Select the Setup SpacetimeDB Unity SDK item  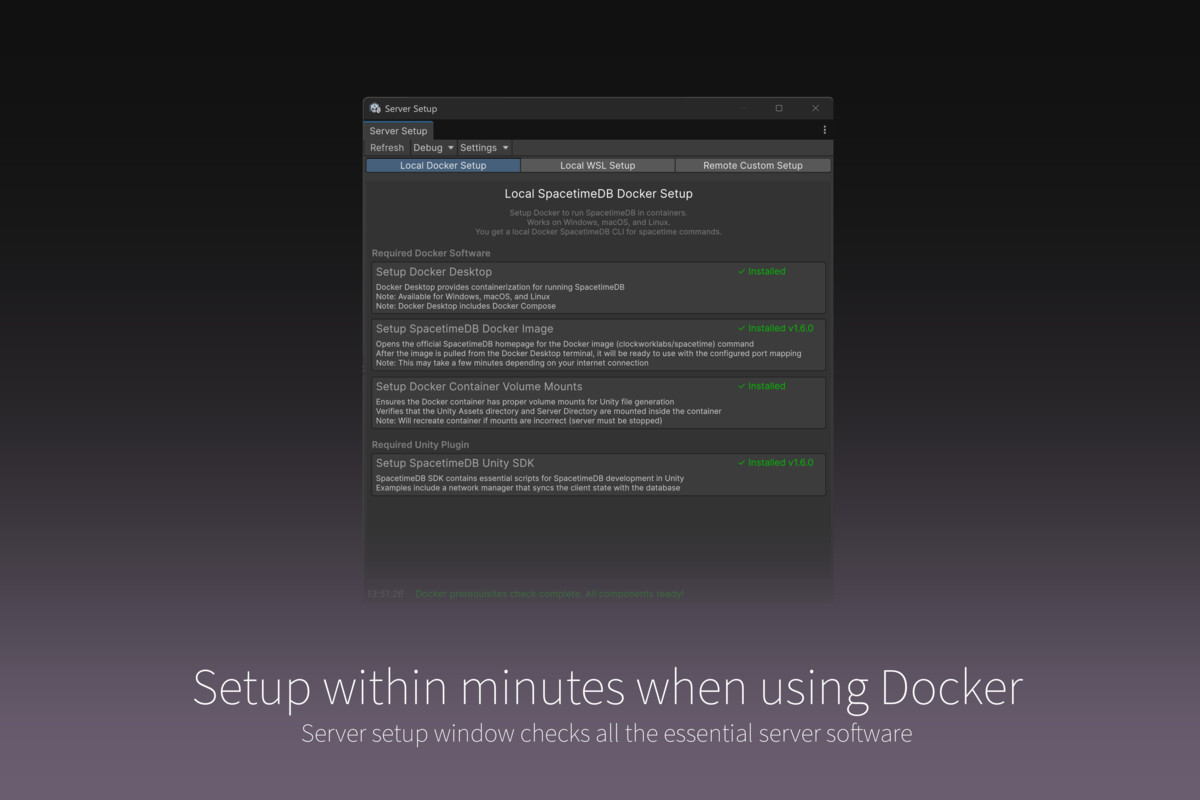tap(597, 475)
